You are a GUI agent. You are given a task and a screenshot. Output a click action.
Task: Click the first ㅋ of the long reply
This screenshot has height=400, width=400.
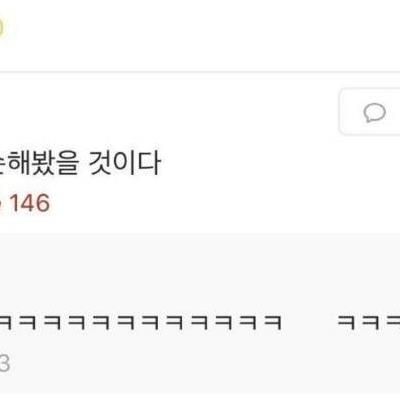coord(5,322)
